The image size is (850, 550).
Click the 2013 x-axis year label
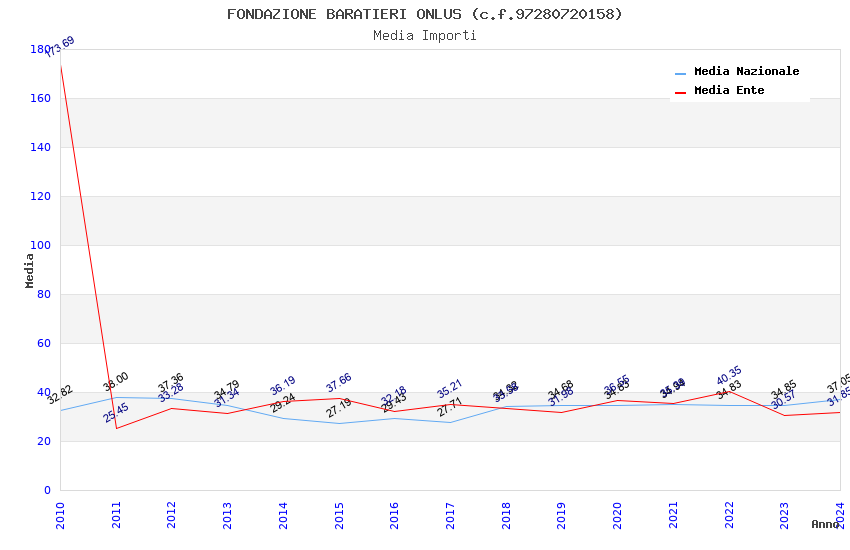click(227, 515)
